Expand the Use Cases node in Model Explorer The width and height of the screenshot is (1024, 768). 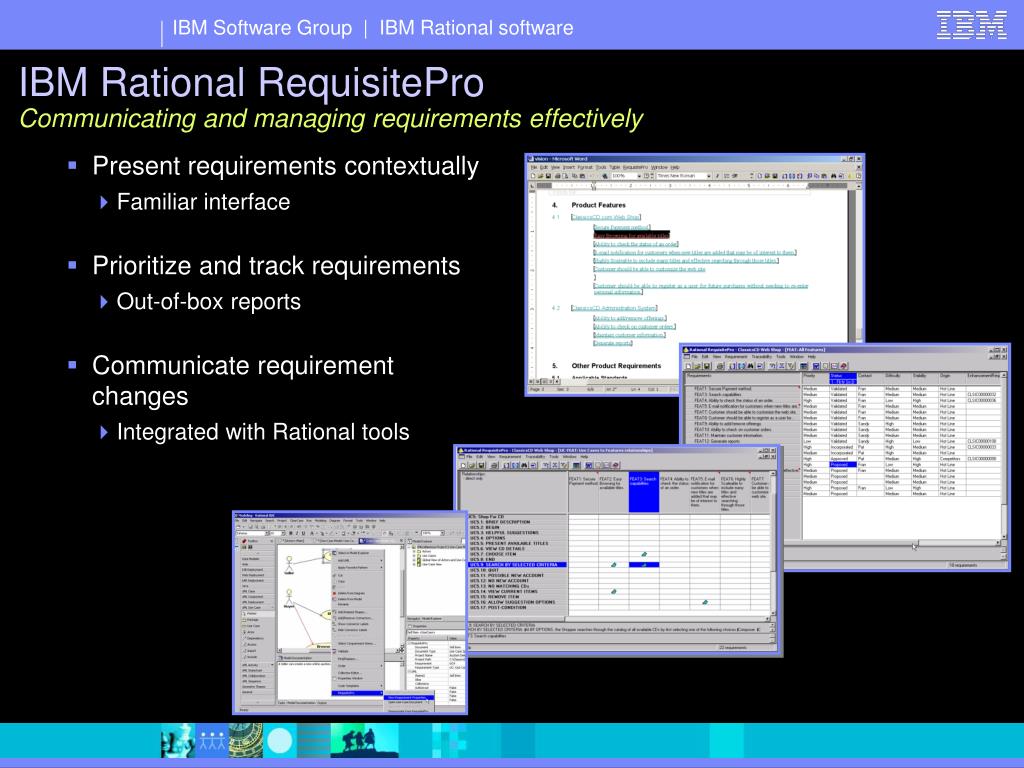pos(414,556)
